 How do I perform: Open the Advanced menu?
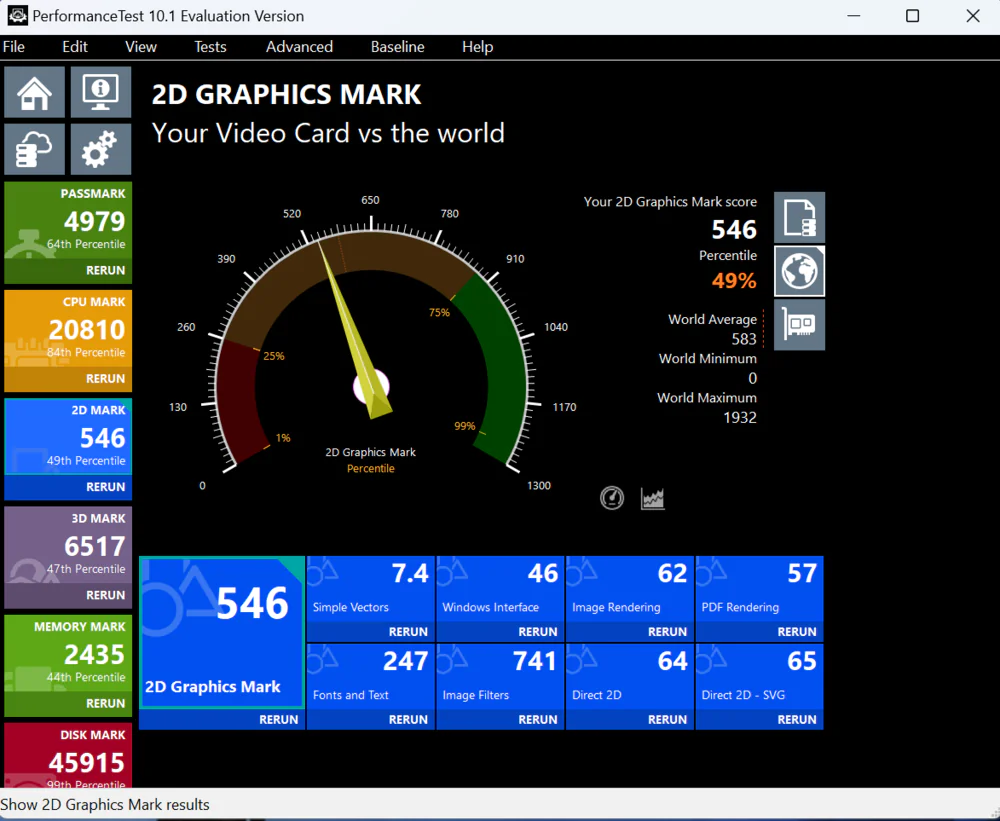(x=299, y=47)
